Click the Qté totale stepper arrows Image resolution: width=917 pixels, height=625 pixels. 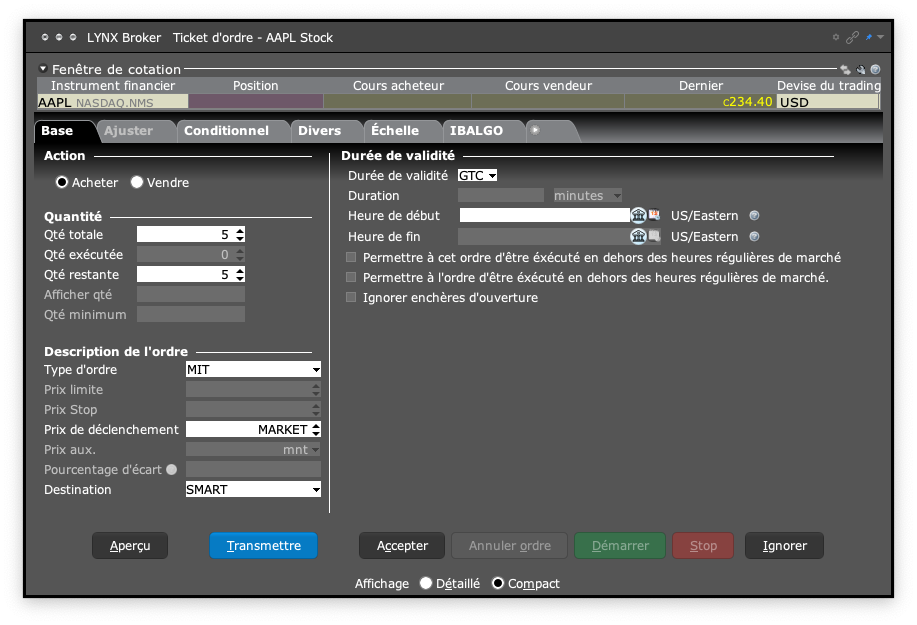pos(240,234)
